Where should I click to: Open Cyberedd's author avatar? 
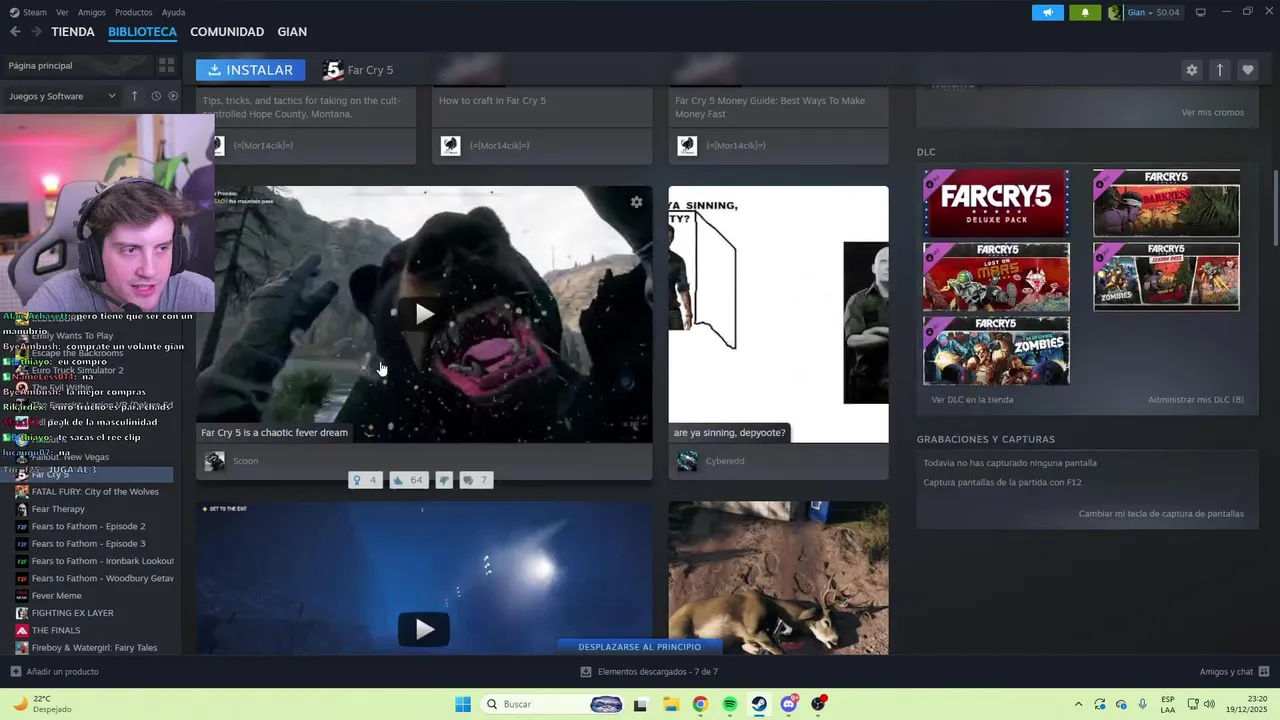(687, 461)
